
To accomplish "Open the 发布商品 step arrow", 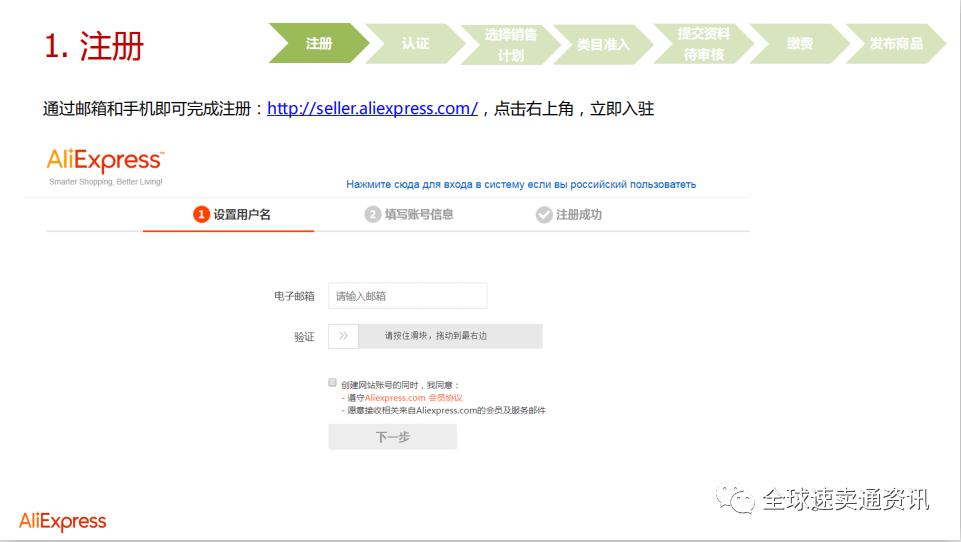I will click(896, 44).
